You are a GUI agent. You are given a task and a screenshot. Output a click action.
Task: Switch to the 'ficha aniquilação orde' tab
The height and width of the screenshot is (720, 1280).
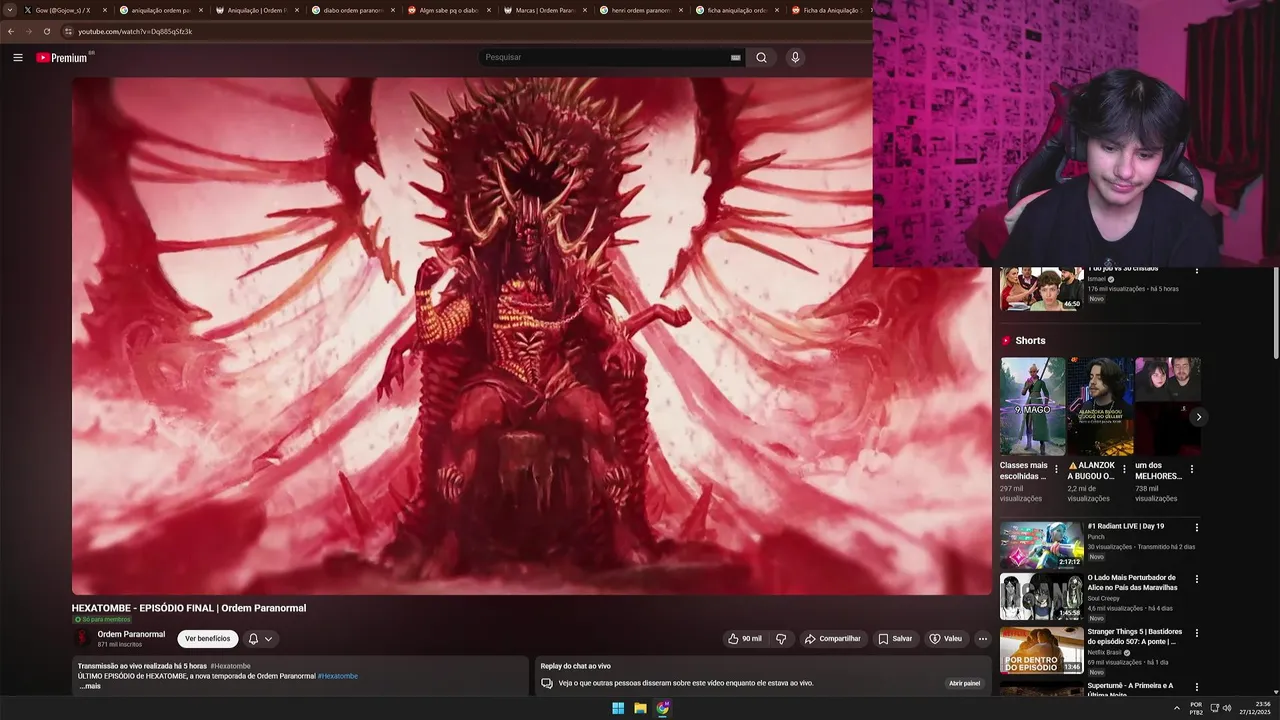coord(737,10)
